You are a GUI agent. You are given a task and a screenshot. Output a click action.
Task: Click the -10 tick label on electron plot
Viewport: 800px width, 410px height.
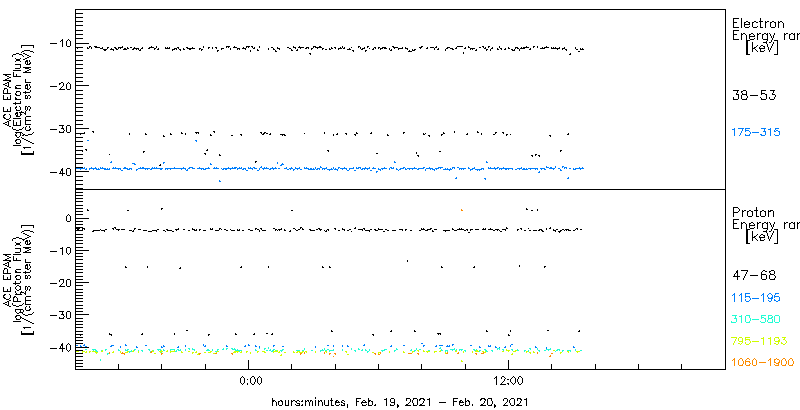[x=61, y=43]
